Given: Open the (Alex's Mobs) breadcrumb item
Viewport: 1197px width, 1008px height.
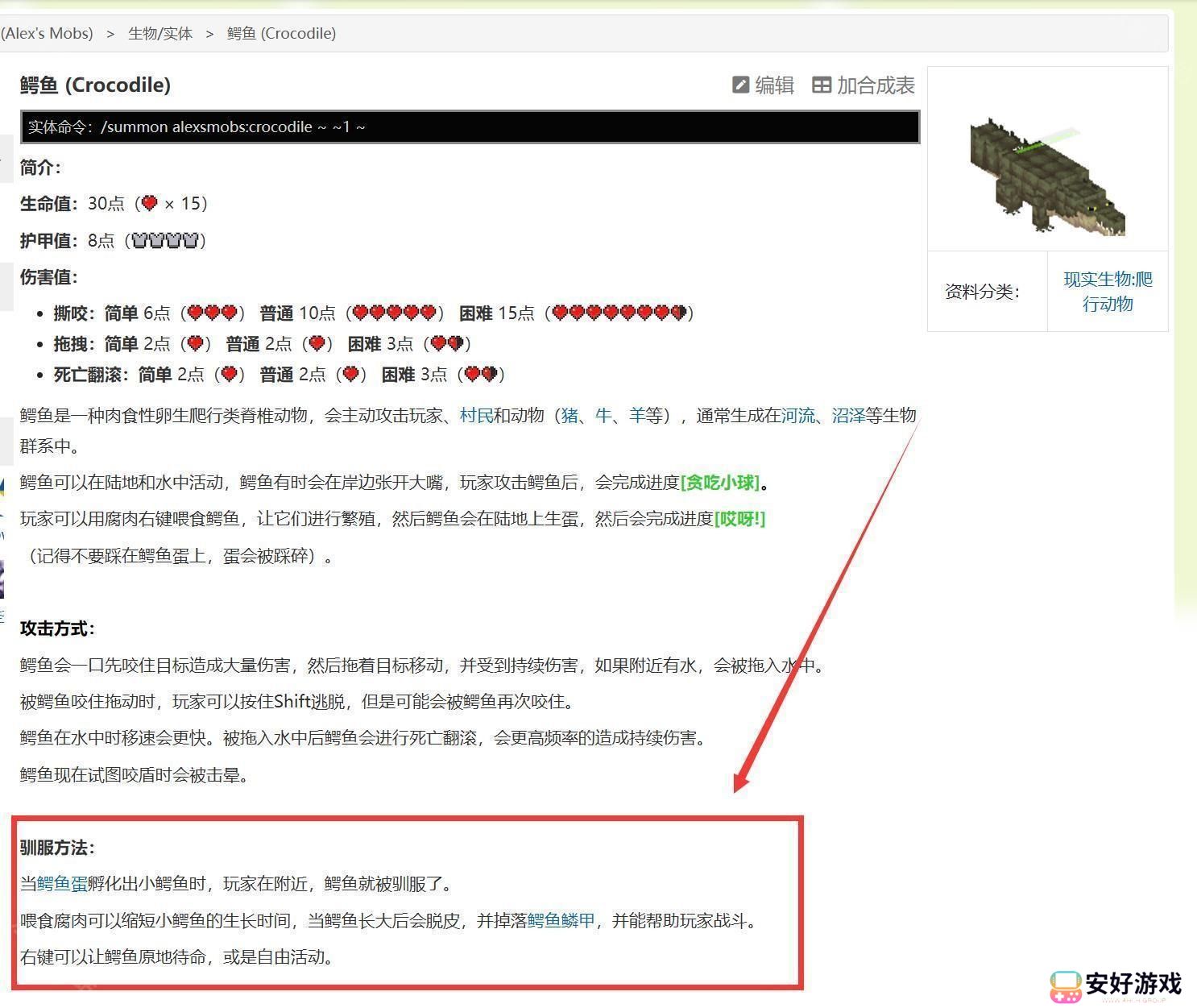Looking at the screenshot, I should click(x=47, y=34).
